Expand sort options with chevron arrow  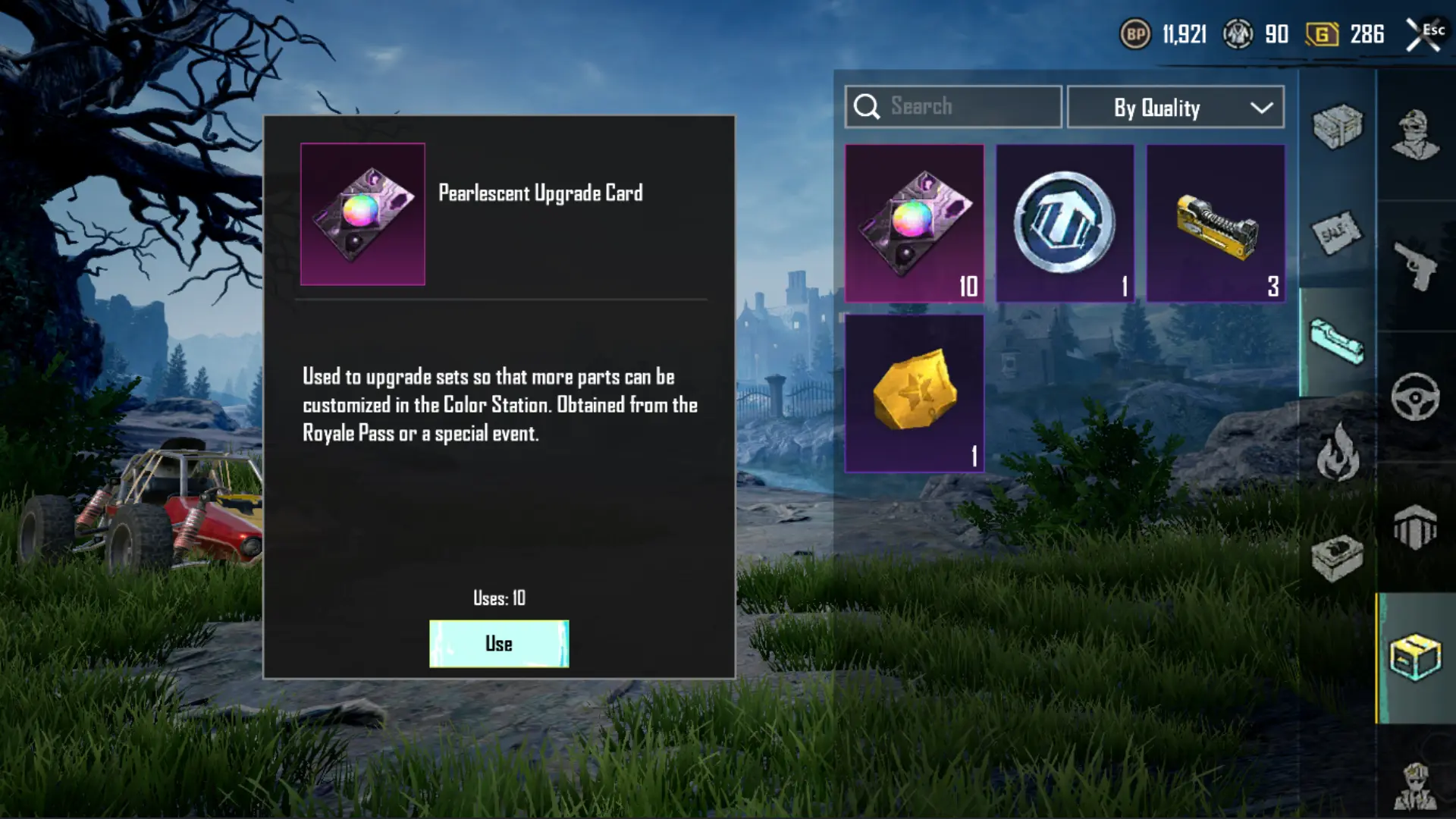(1262, 108)
